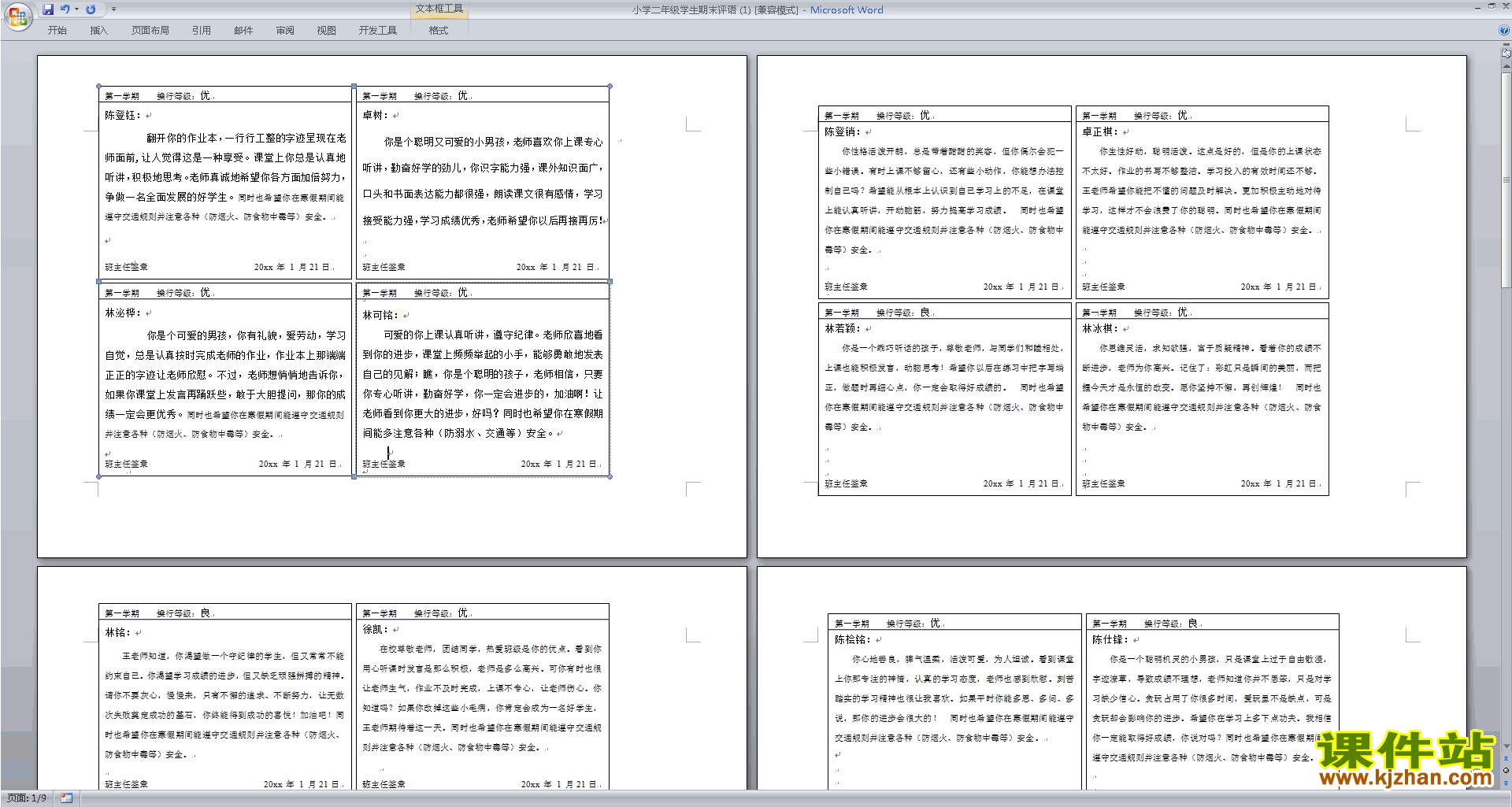Click the student name 林泌桦：

pyautogui.click(x=123, y=313)
